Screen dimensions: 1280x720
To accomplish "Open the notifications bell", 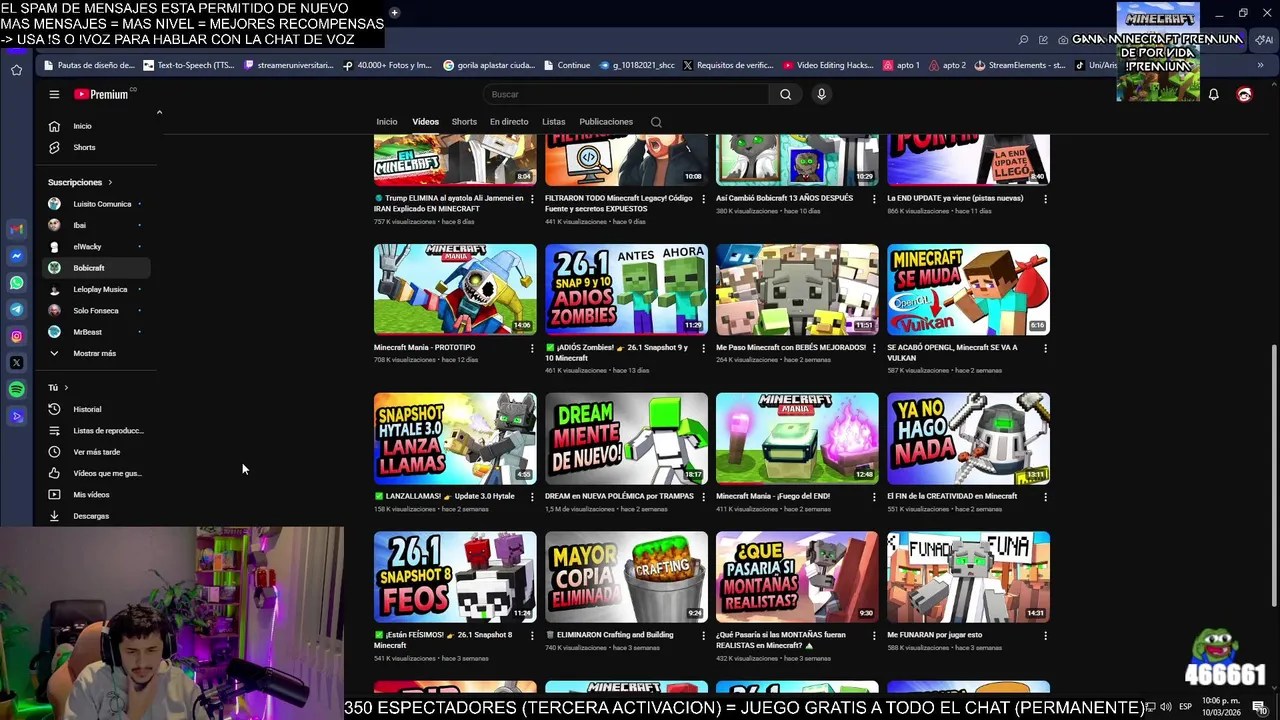I will pos(1213,94).
